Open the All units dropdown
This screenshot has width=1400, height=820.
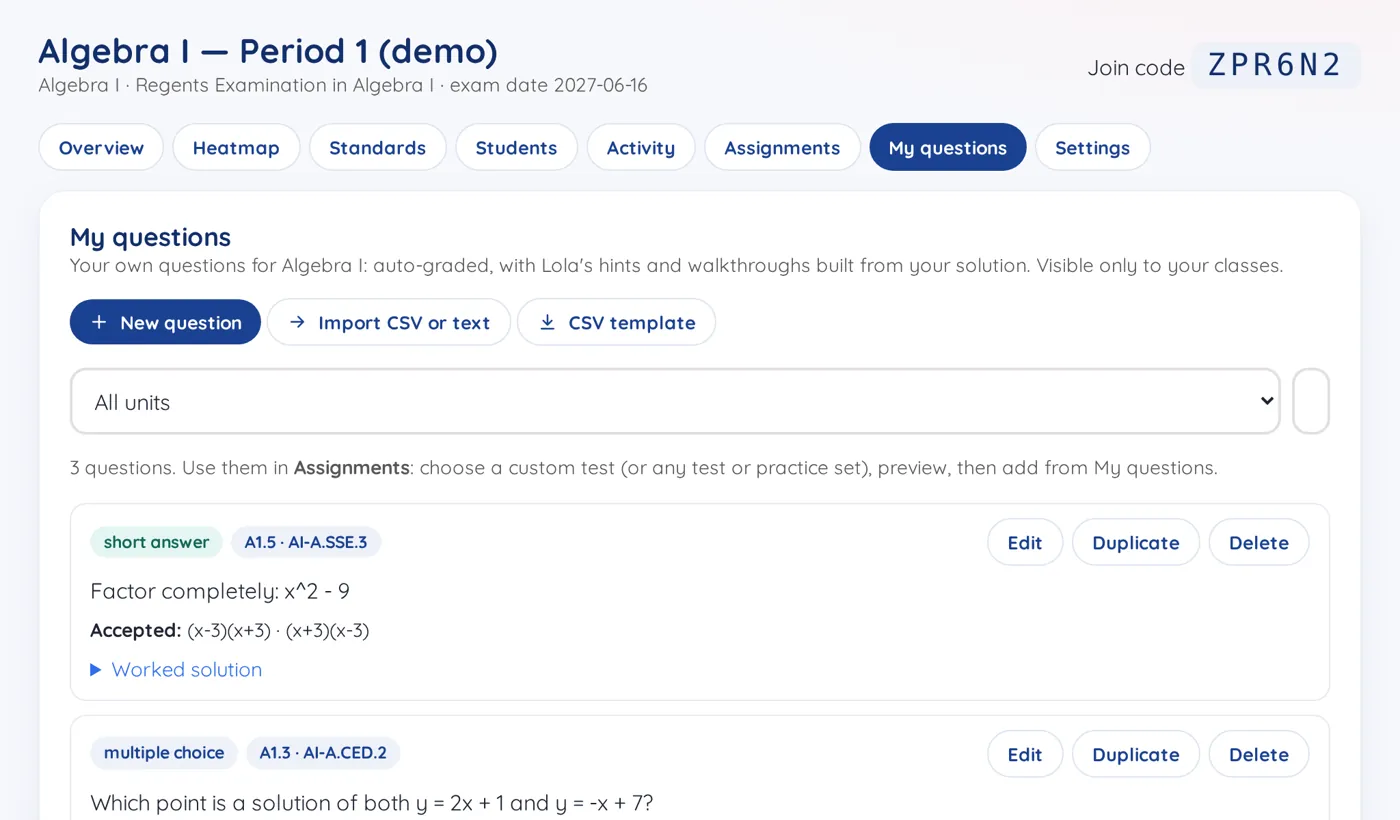tap(675, 401)
